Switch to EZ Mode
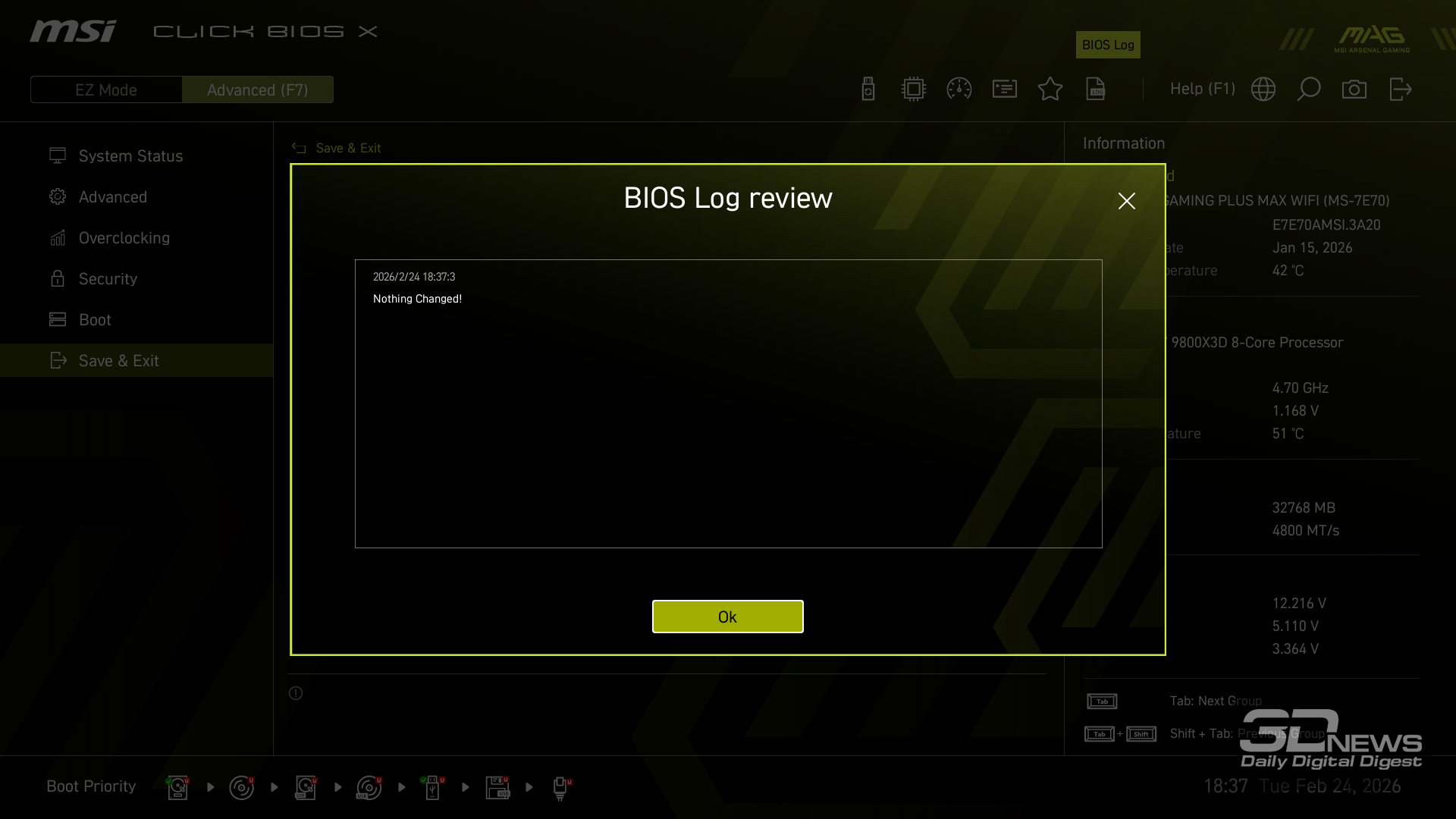Image resolution: width=1456 pixels, height=819 pixels. (x=106, y=89)
